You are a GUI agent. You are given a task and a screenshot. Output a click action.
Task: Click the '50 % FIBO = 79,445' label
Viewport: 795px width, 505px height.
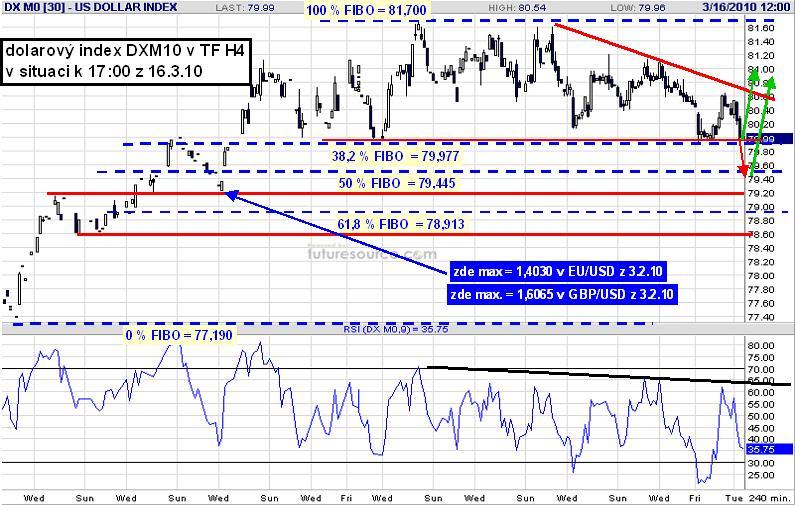click(397, 183)
